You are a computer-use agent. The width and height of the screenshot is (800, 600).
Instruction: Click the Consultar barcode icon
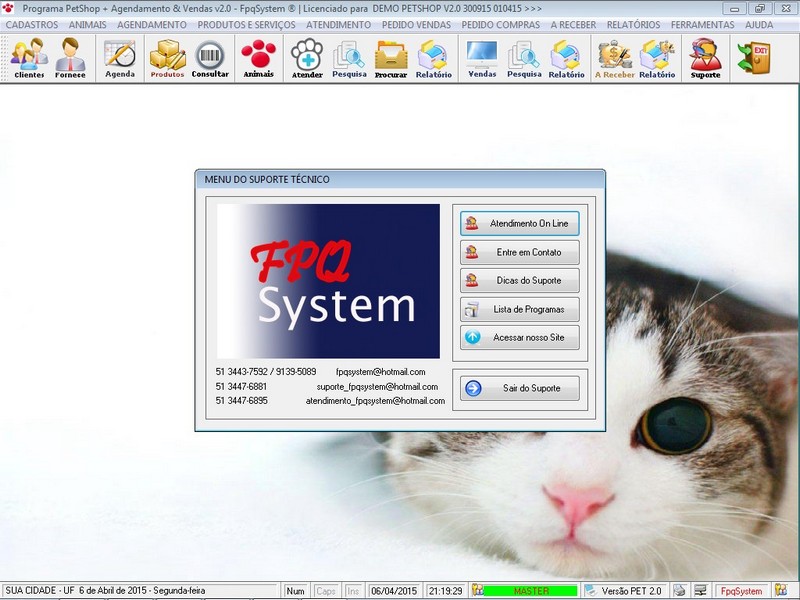[210, 58]
